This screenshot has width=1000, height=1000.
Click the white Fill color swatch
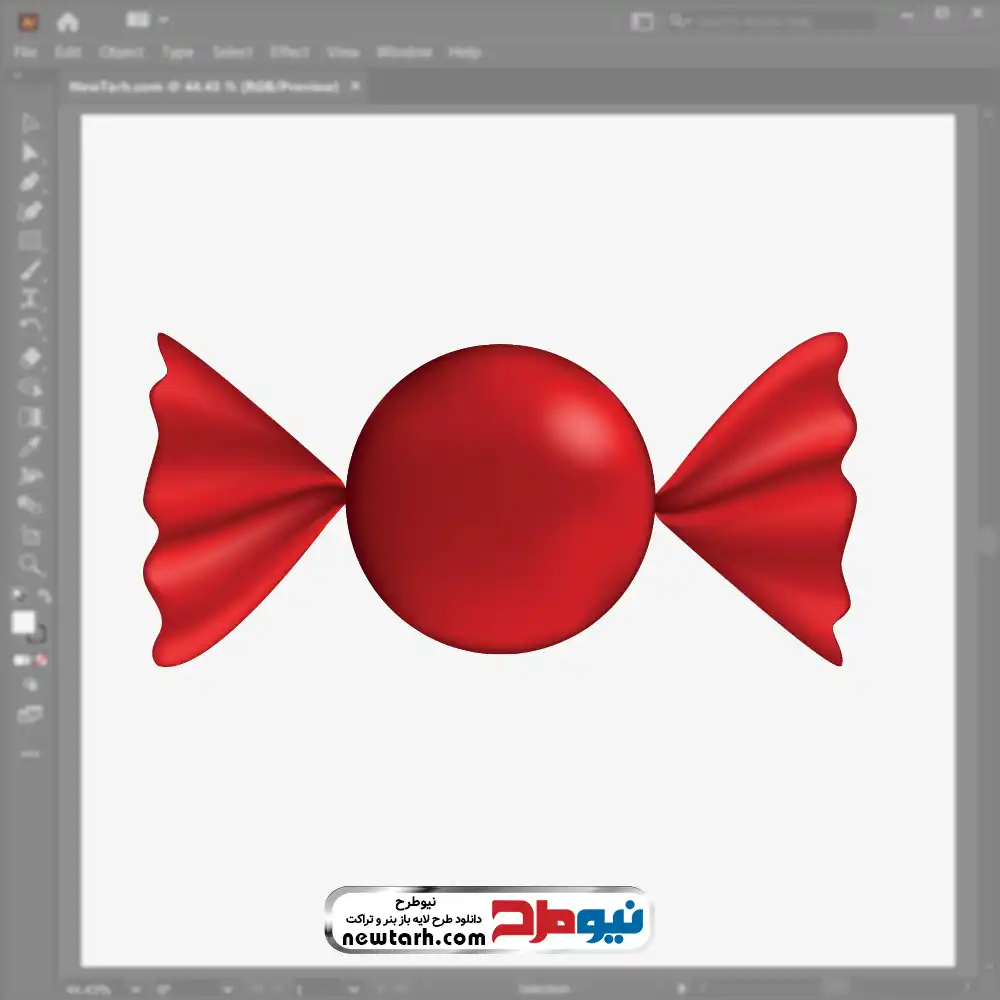tap(24, 623)
